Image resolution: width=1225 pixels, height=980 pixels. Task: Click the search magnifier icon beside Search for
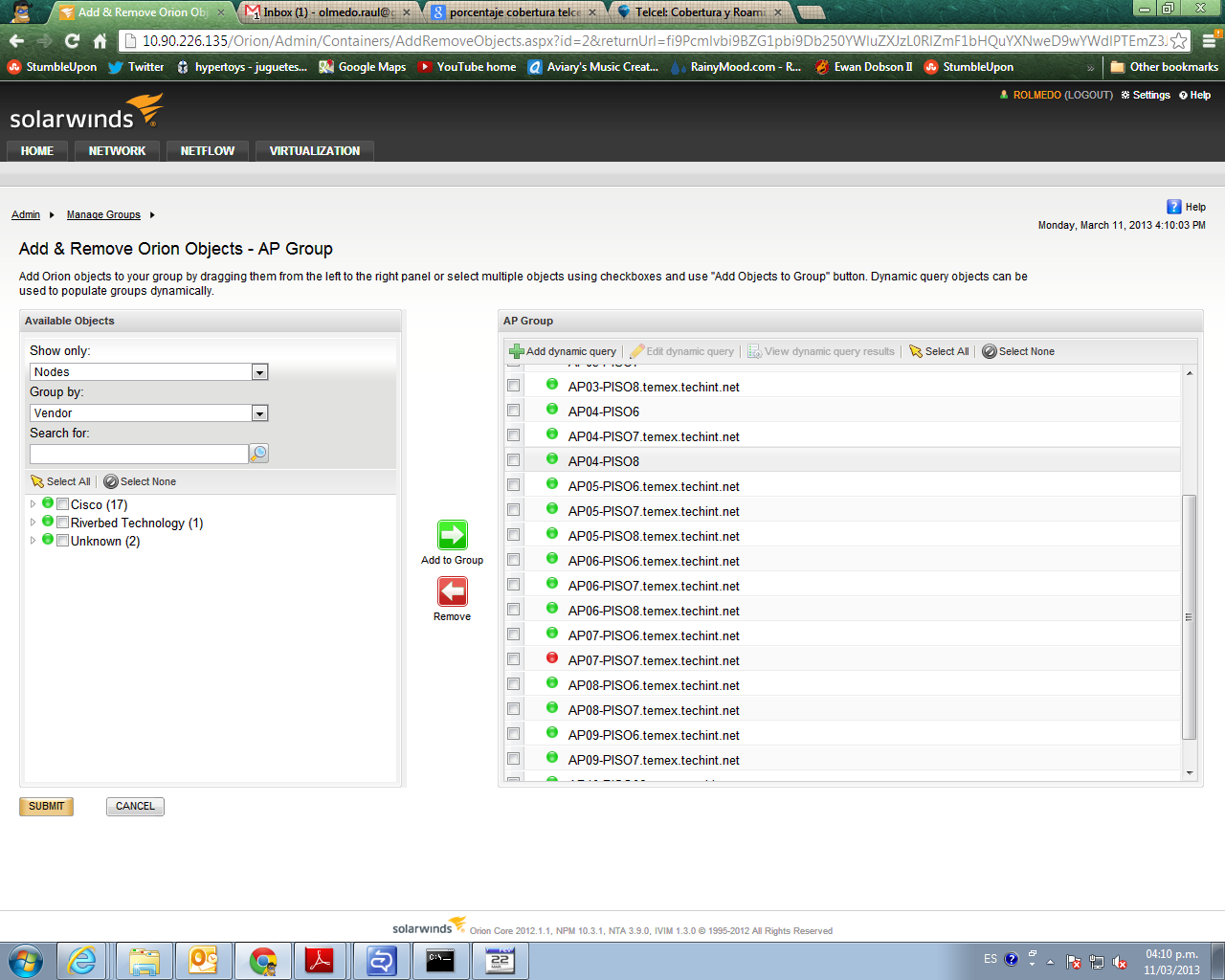(x=259, y=454)
